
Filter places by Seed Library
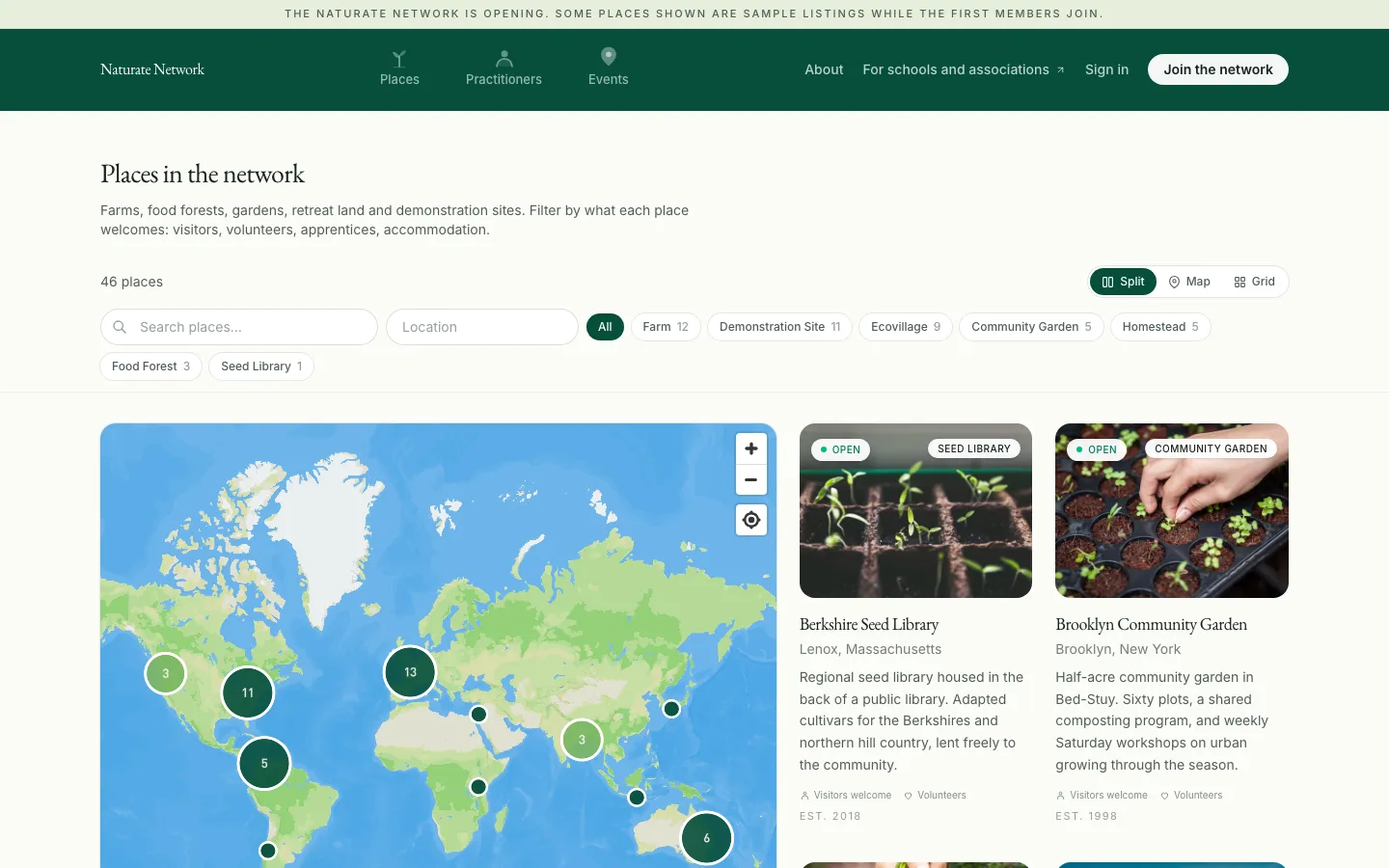point(261,366)
